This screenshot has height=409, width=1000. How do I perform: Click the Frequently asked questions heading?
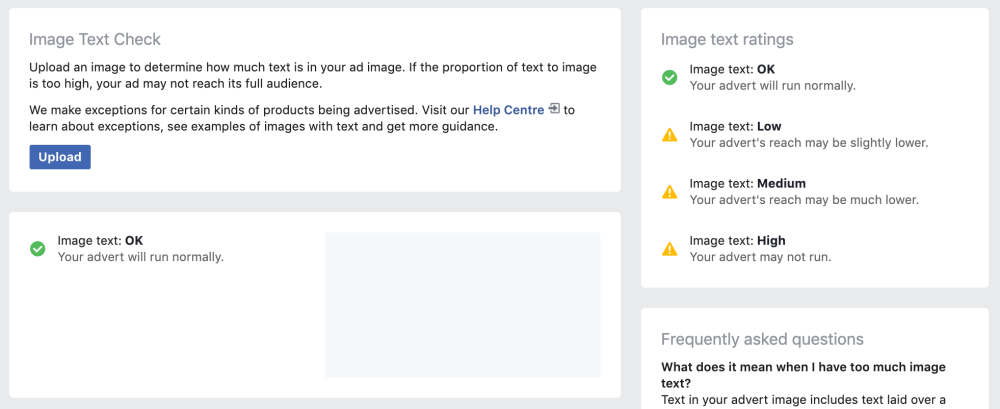[x=762, y=339]
